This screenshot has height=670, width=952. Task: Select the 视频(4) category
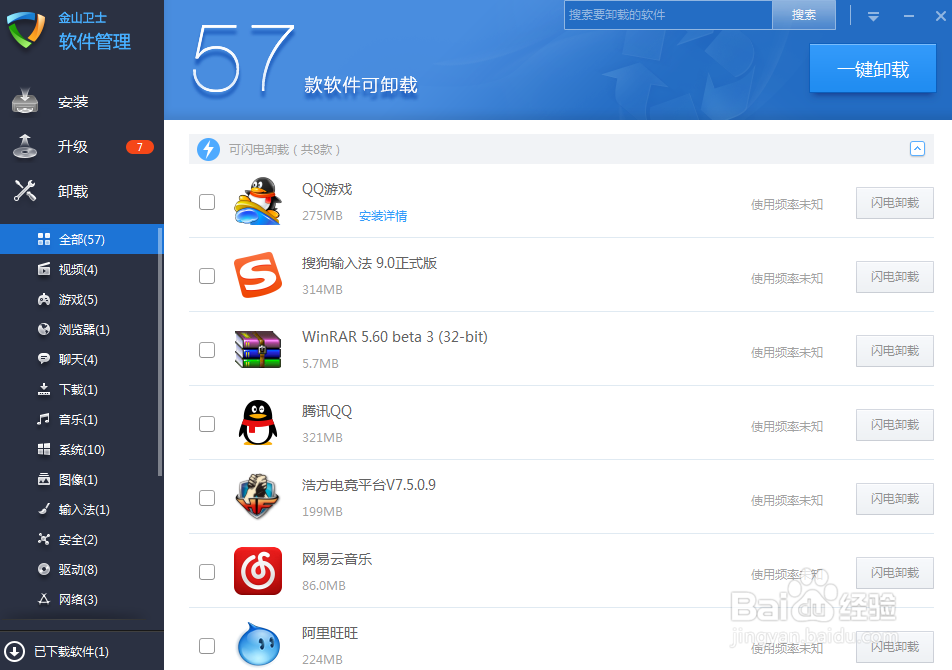(79, 269)
